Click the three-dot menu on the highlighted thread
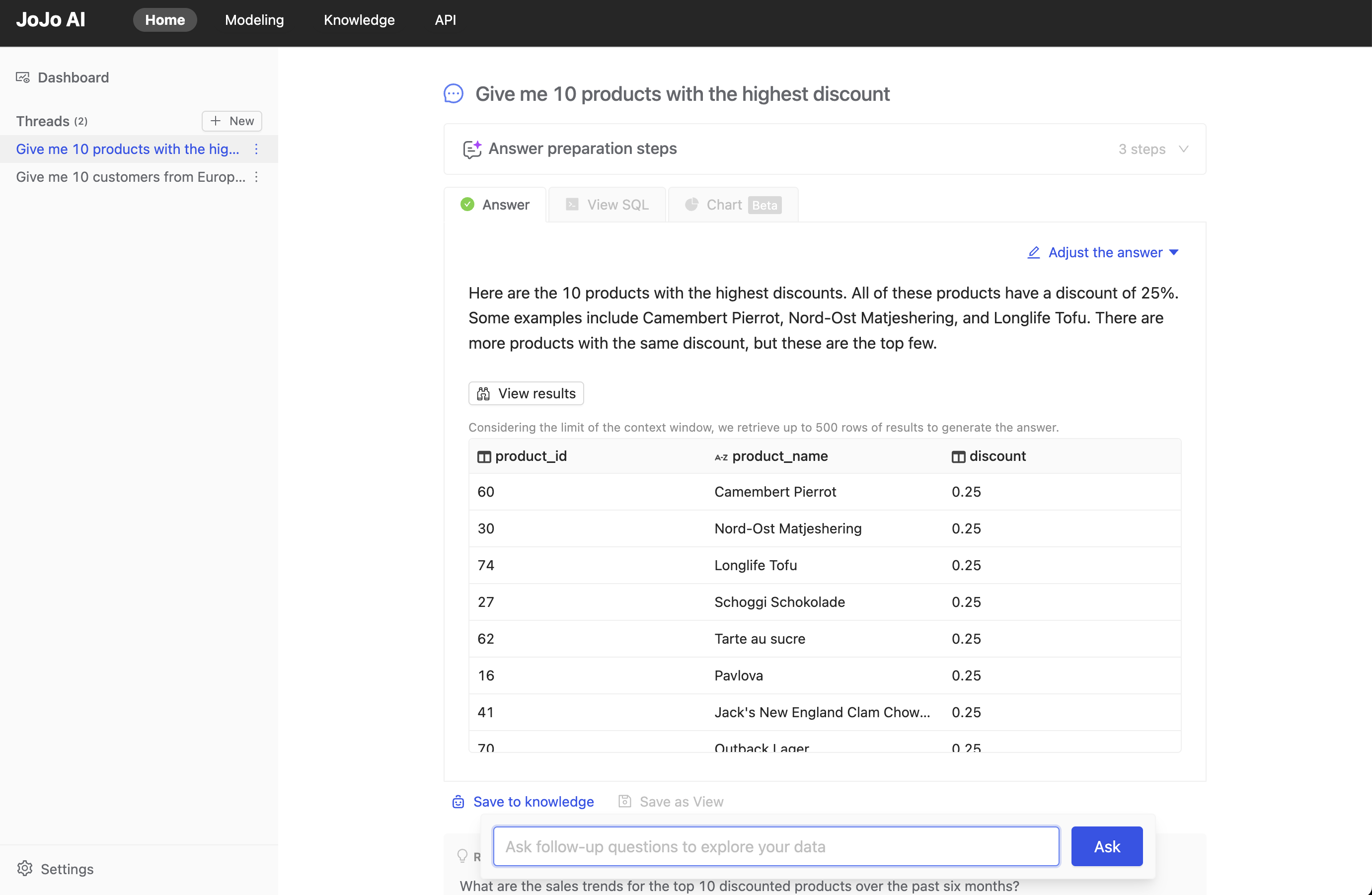 [x=256, y=149]
